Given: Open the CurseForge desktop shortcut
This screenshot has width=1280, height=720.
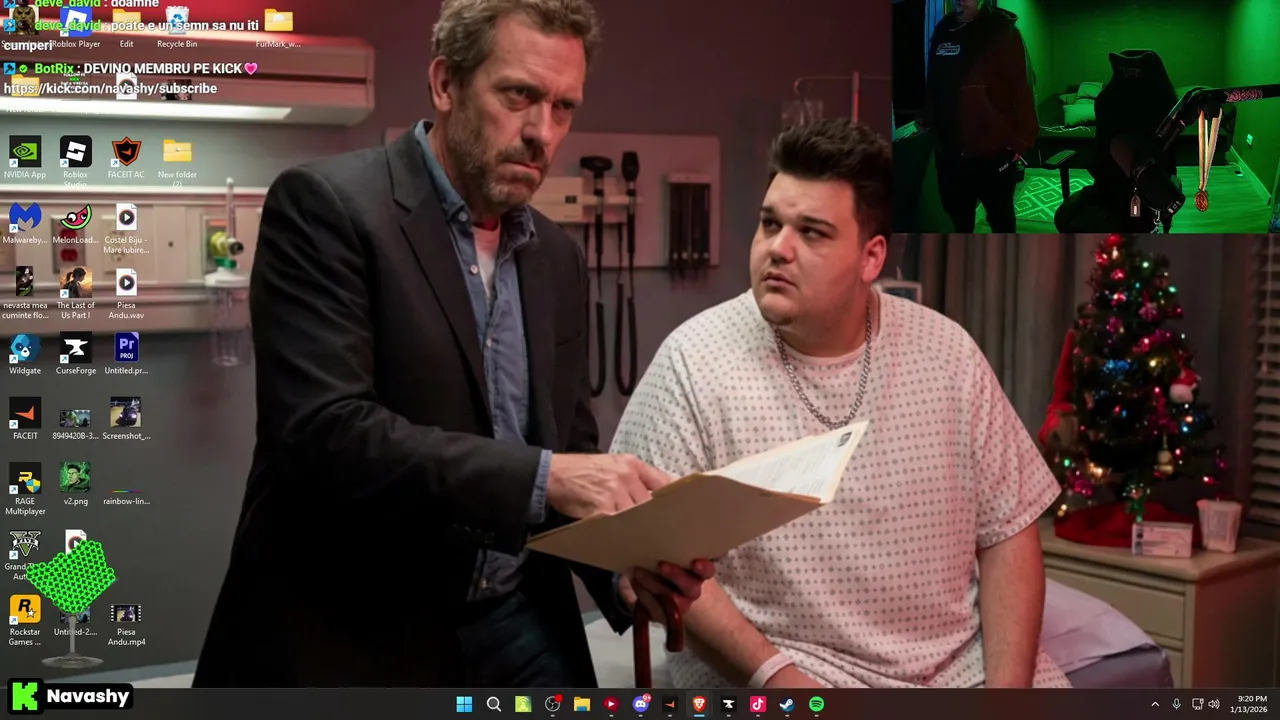Looking at the screenshot, I should click(75, 354).
